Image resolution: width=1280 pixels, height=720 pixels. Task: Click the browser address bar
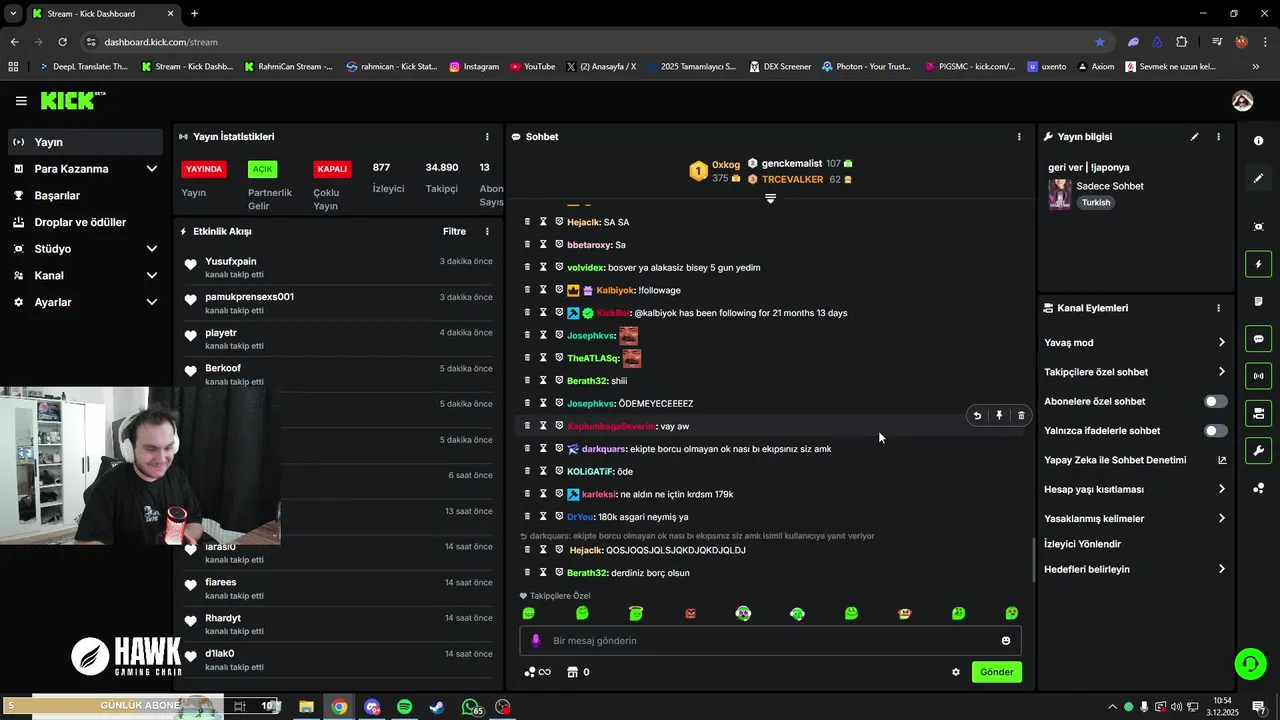[x=590, y=42]
